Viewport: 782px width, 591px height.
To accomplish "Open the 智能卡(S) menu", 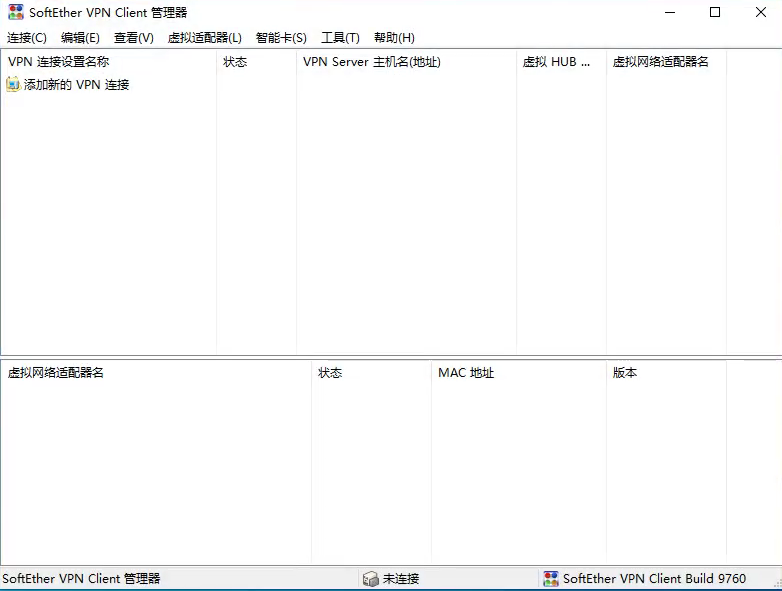I will tap(281, 38).
